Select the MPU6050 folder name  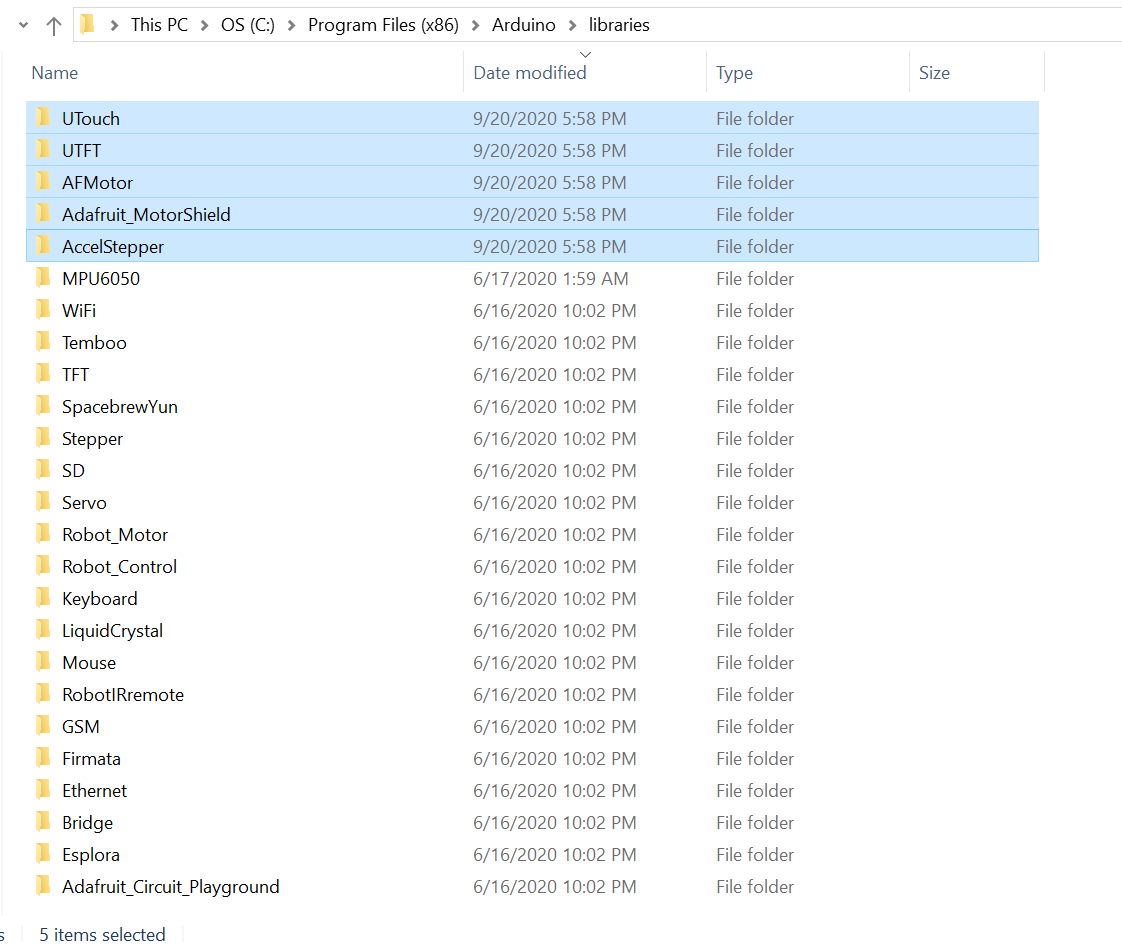pos(101,279)
